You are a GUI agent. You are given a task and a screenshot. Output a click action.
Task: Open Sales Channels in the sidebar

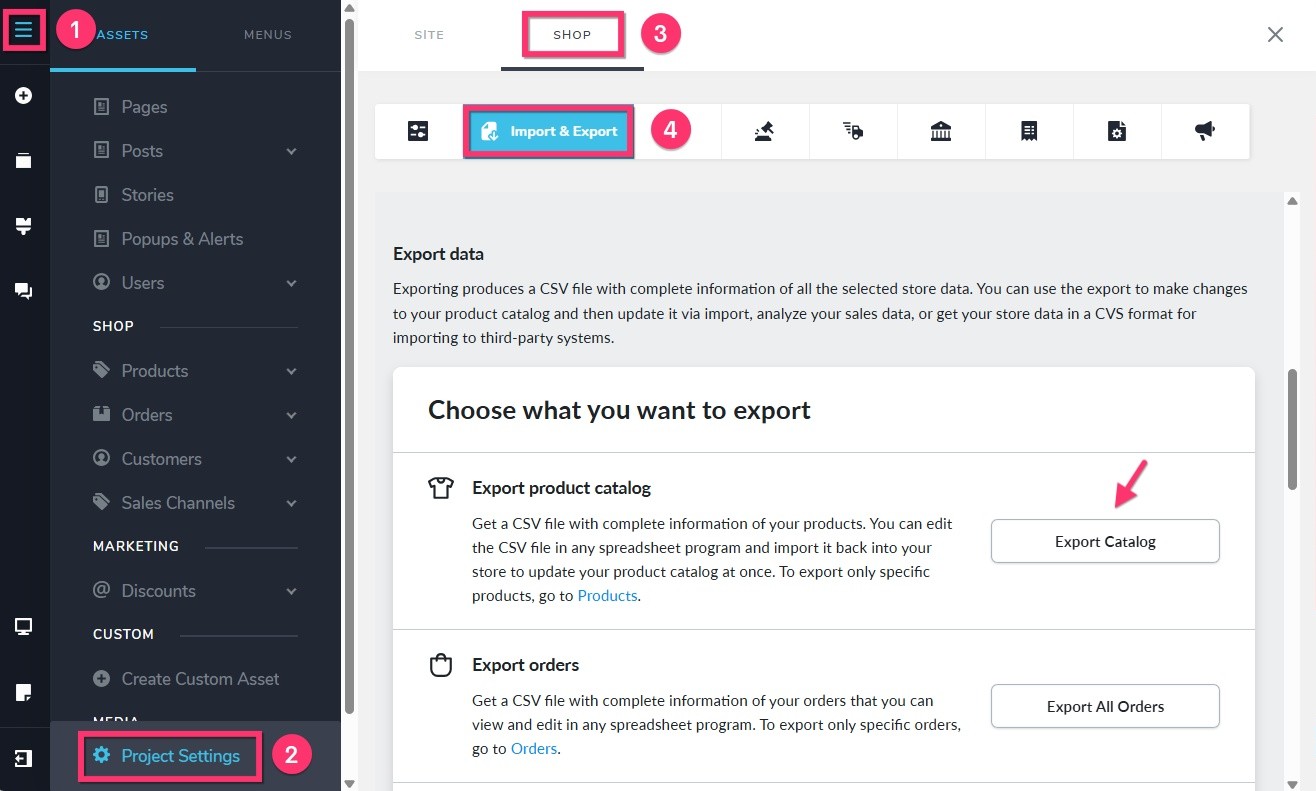(178, 503)
